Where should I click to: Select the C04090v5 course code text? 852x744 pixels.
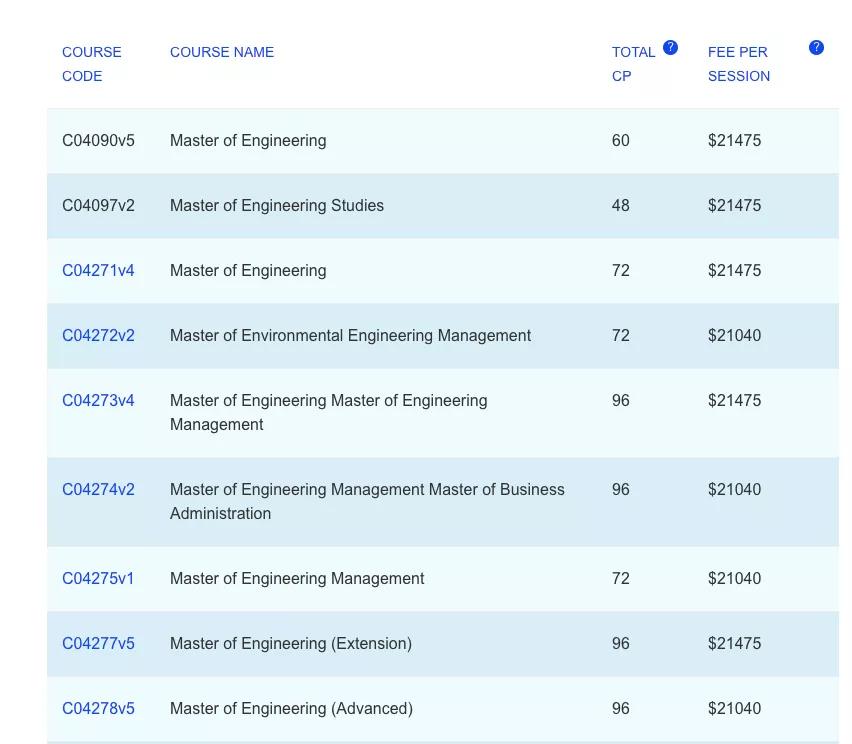[x=98, y=141]
